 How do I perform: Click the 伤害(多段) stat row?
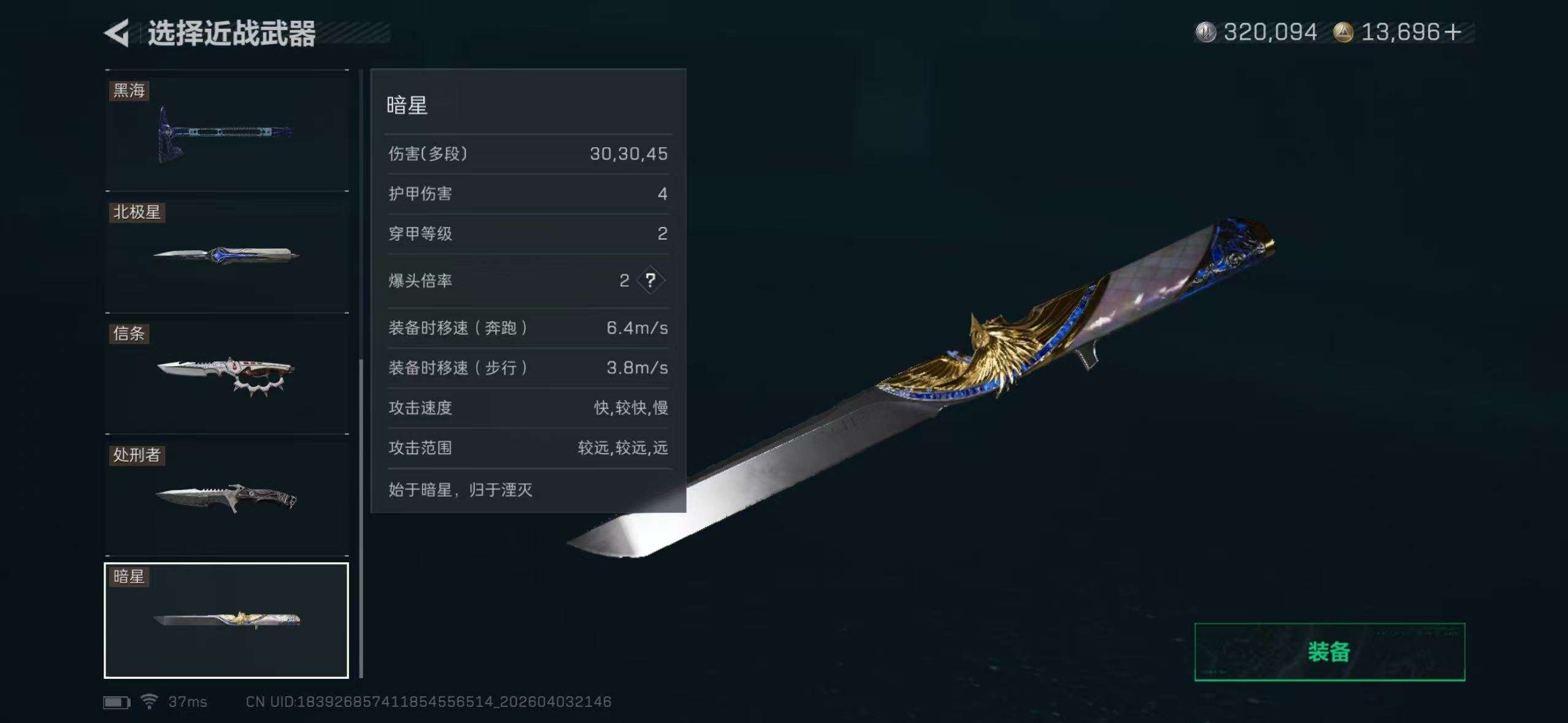528,154
